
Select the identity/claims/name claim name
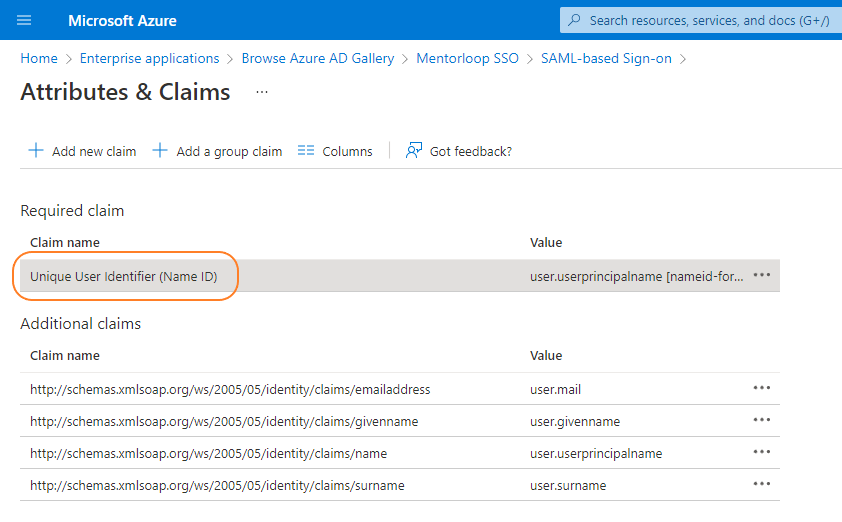click(x=208, y=453)
